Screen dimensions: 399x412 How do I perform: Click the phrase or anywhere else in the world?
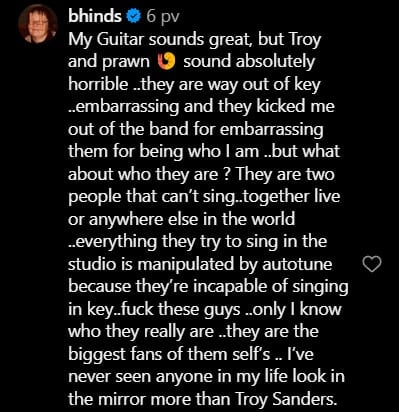pos(182,219)
